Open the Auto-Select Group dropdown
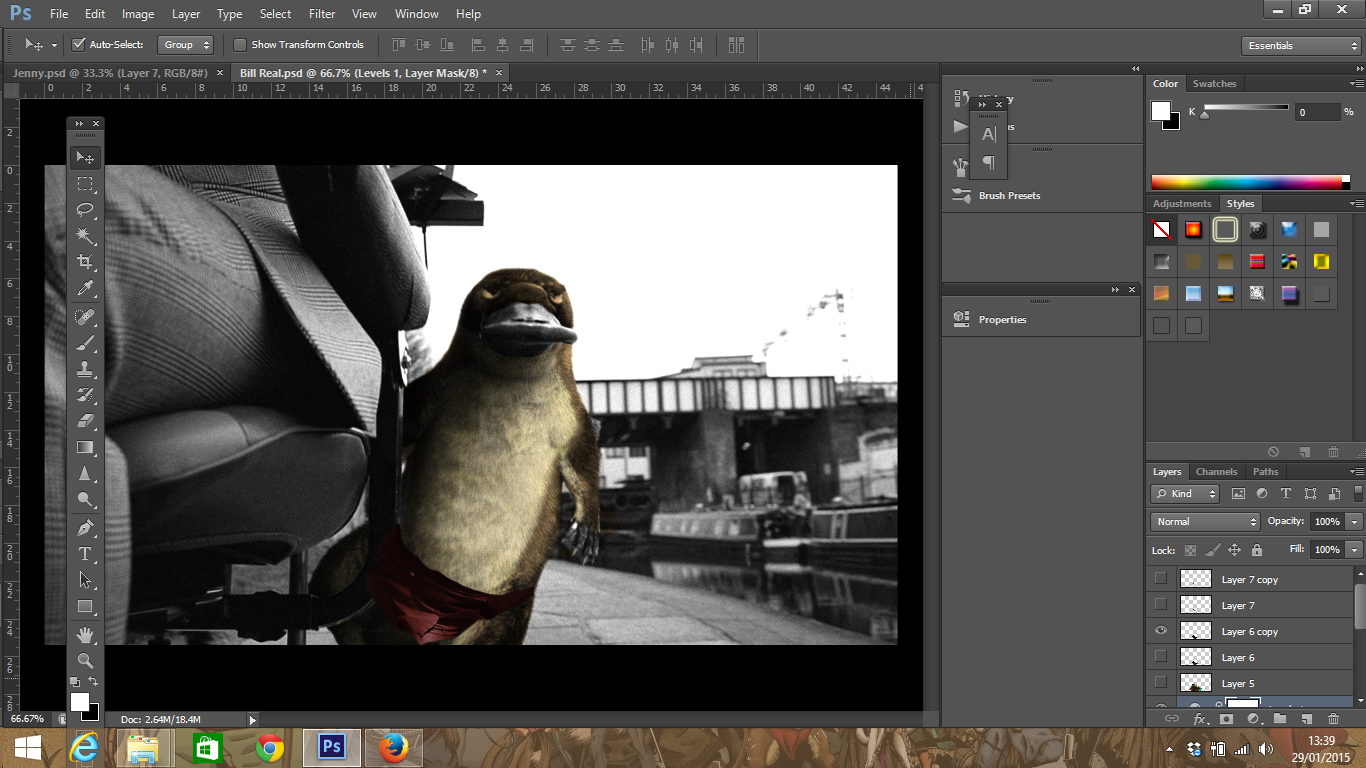 point(186,45)
